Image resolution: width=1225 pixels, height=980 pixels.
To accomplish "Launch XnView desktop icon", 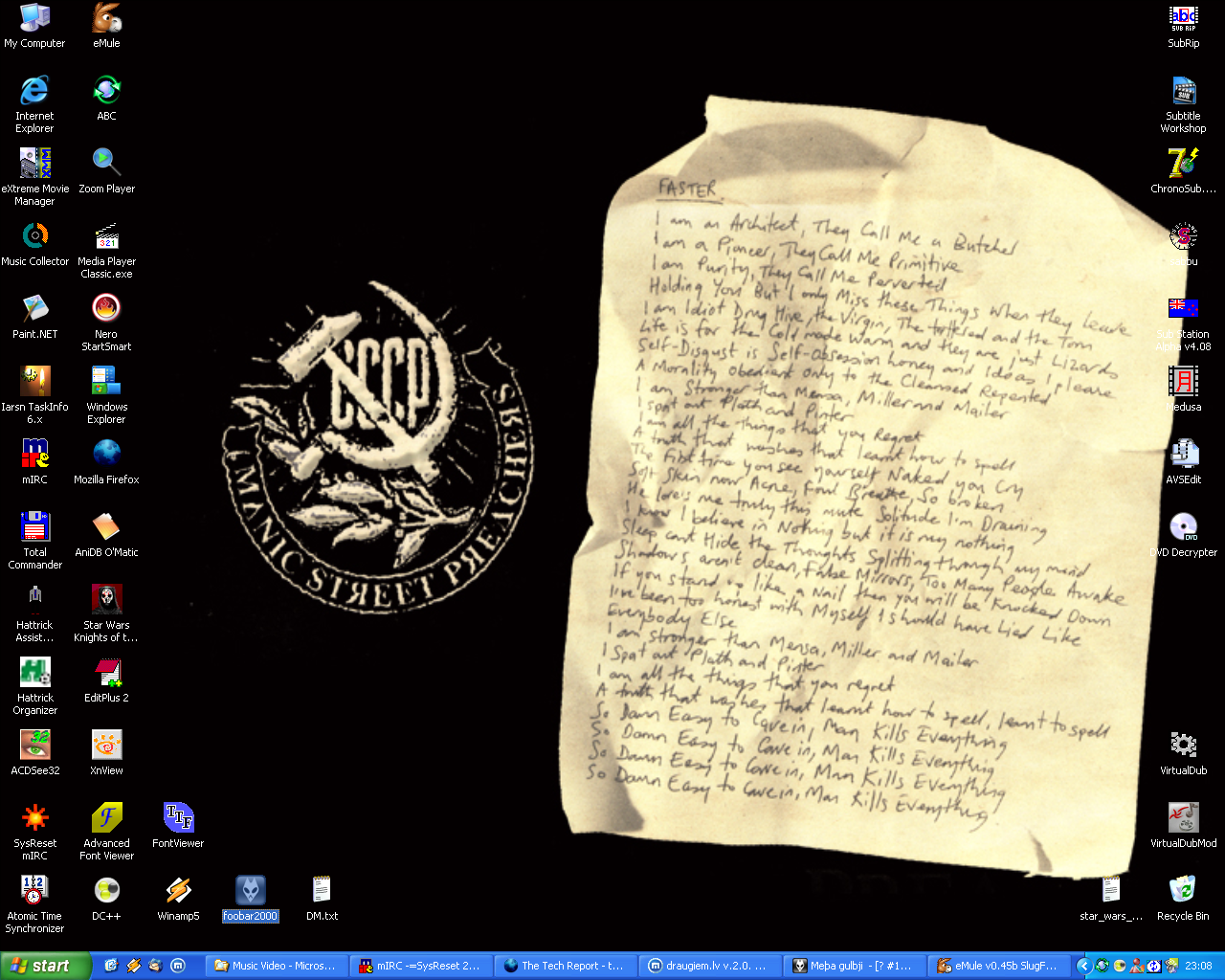I will 106,753.
